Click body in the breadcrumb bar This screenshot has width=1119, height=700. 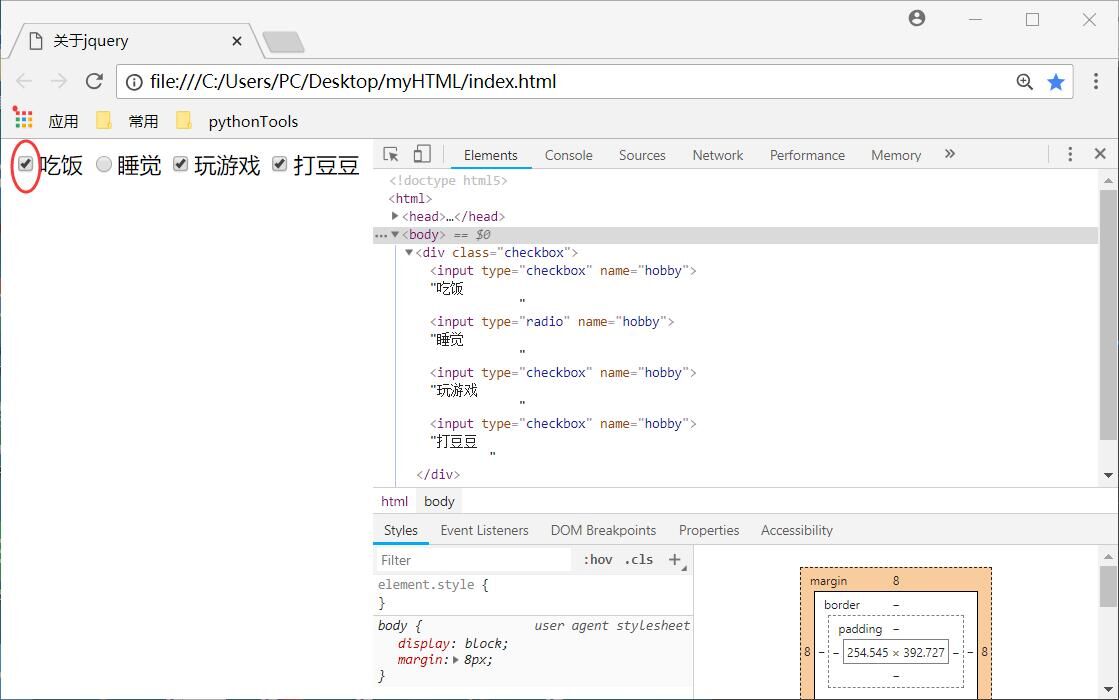click(x=439, y=502)
